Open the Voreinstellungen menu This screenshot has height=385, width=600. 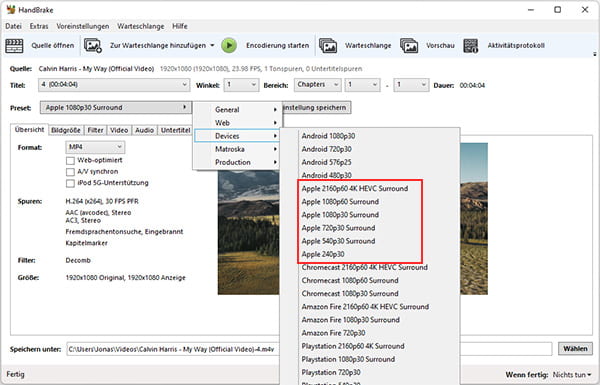[83, 26]
